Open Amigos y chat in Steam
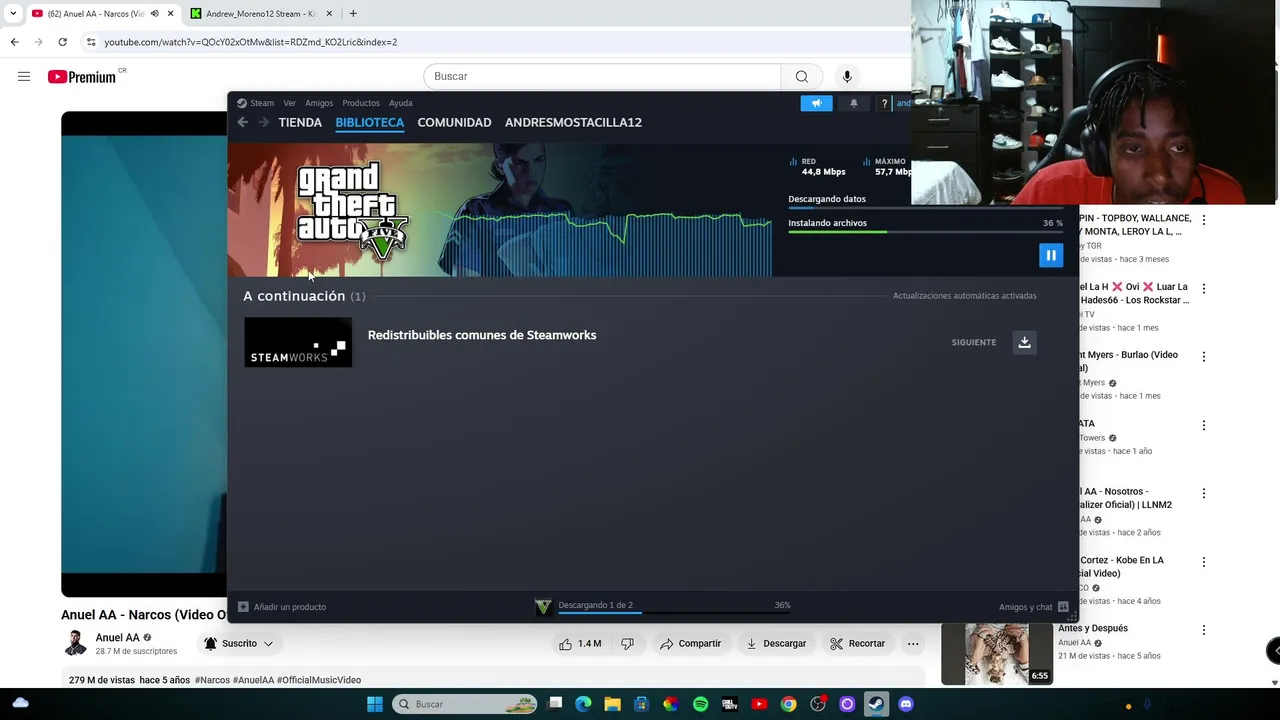The image size is (1280, 720). coord(1034,607)
